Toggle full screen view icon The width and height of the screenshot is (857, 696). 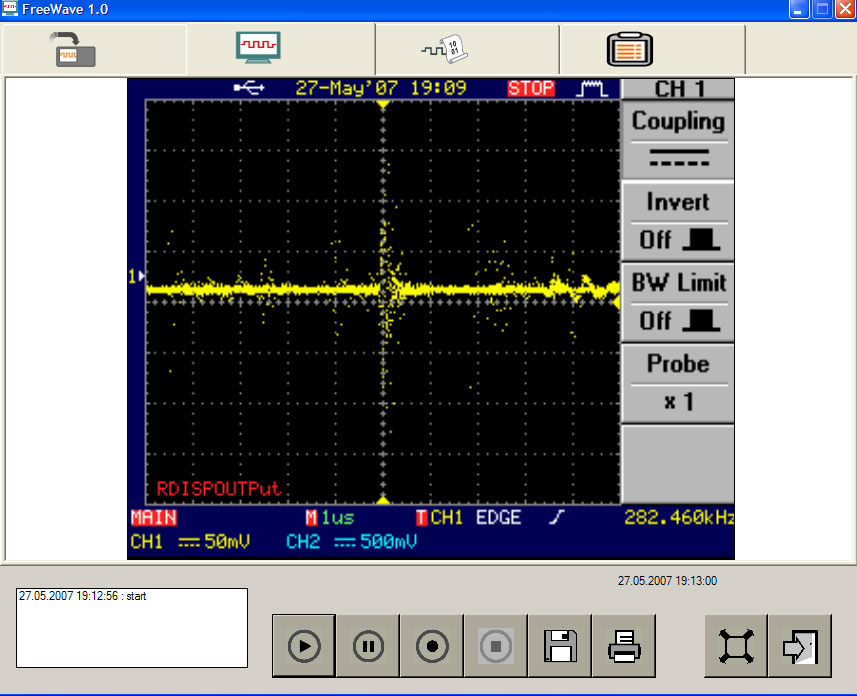[x=736, y=646]
